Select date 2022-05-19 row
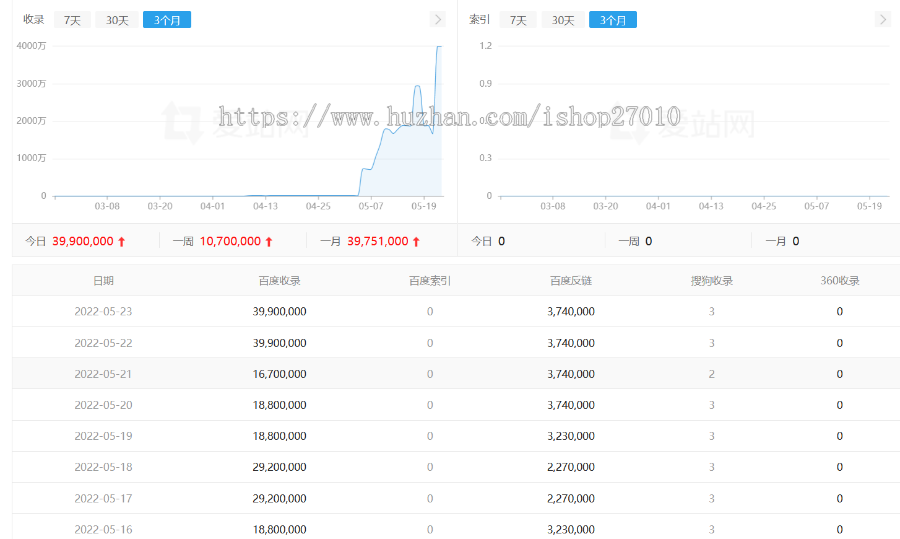 point(456,436)
